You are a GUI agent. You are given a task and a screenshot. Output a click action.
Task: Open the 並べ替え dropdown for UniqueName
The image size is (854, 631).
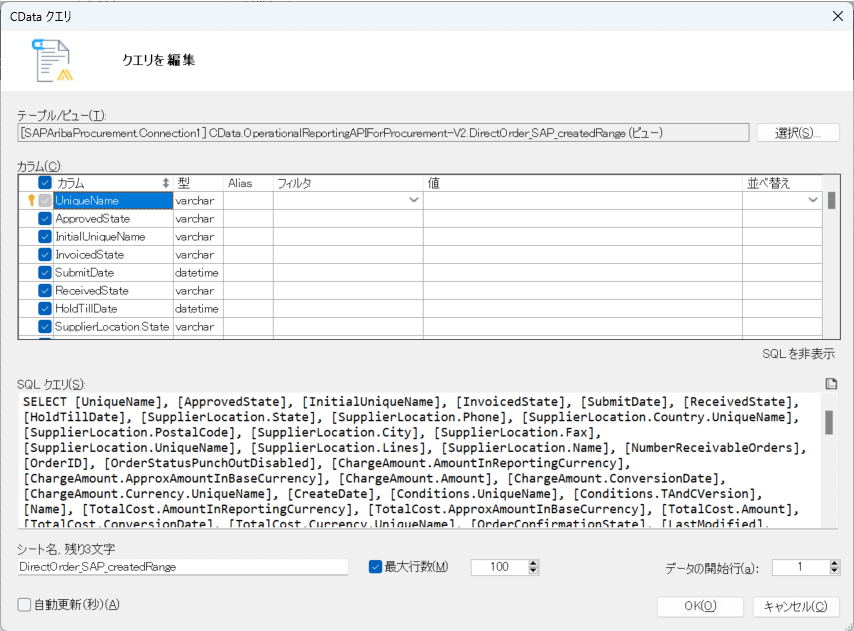pyautogui.click(x=813, y=200)
